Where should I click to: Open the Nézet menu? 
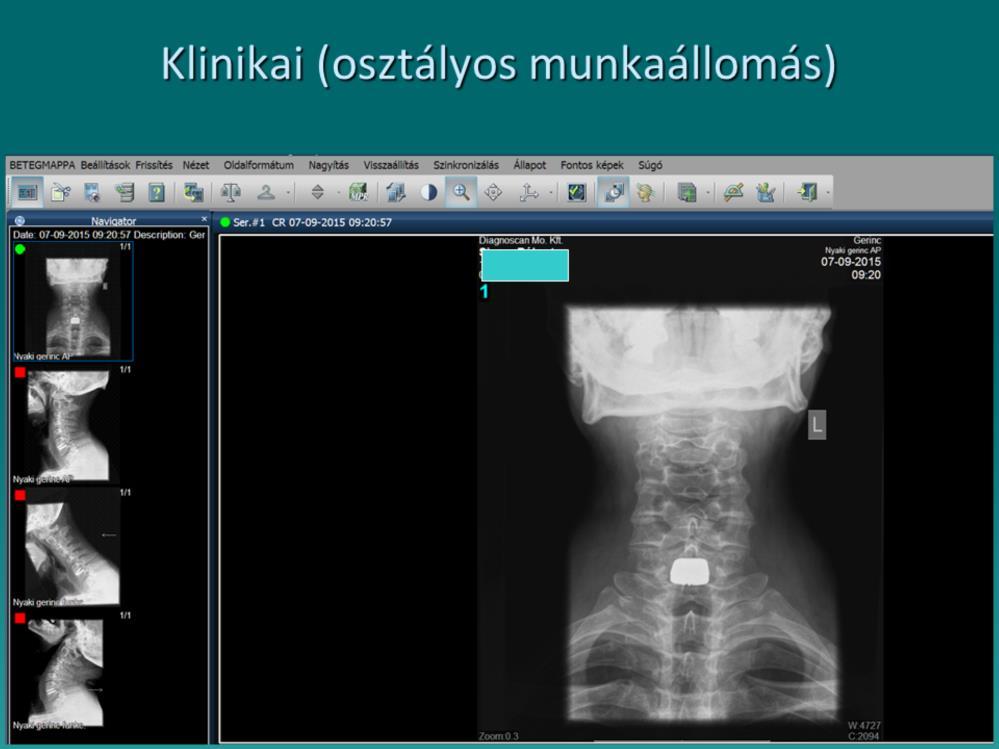196,165
